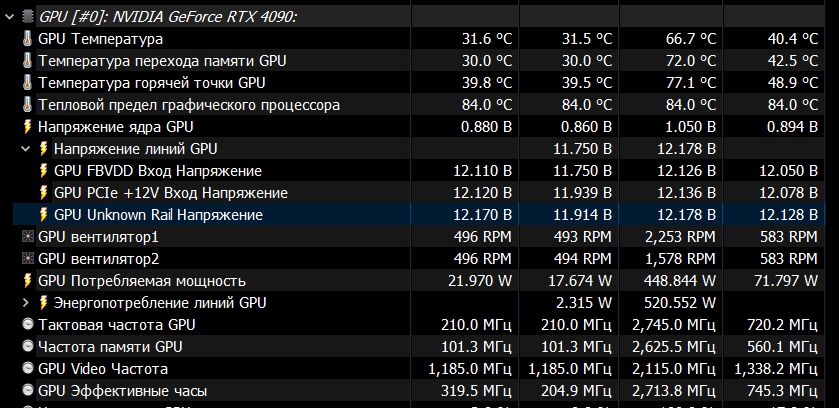839x408 pixels.
Task: Select the Температура перехода памяти GPU row
Action: 162,61
